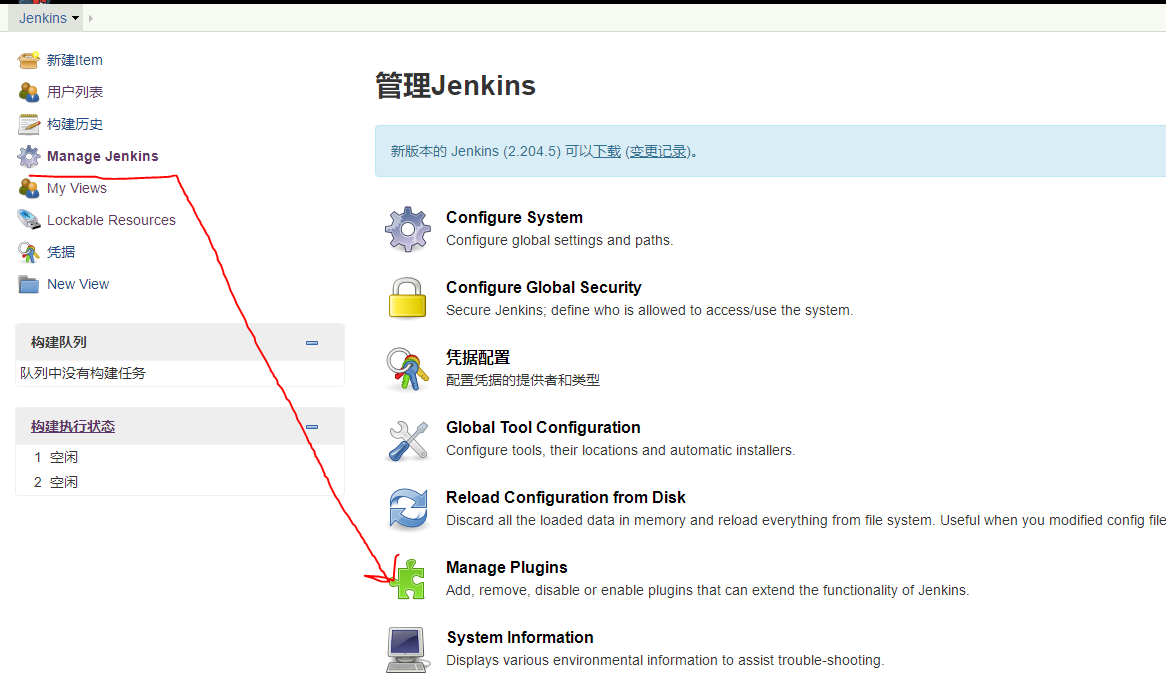Click the 队列中没有构建任务 text
Screen dimensions: 1166x677
pyautogui.click(x=83, y=373)
